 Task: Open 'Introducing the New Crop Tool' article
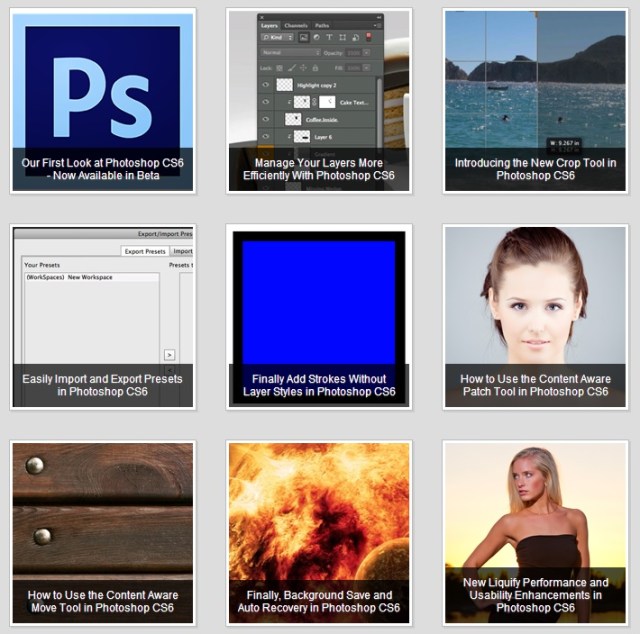[535, 101]
